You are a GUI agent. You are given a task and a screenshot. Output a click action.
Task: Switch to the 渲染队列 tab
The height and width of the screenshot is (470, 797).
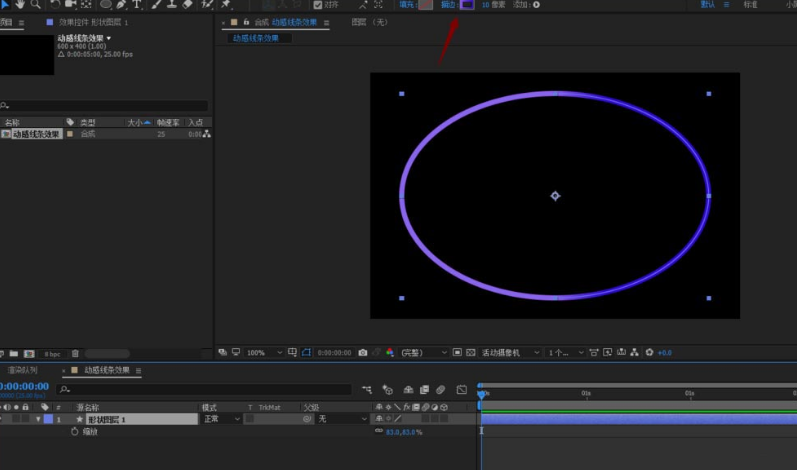[x=23, y=370]
